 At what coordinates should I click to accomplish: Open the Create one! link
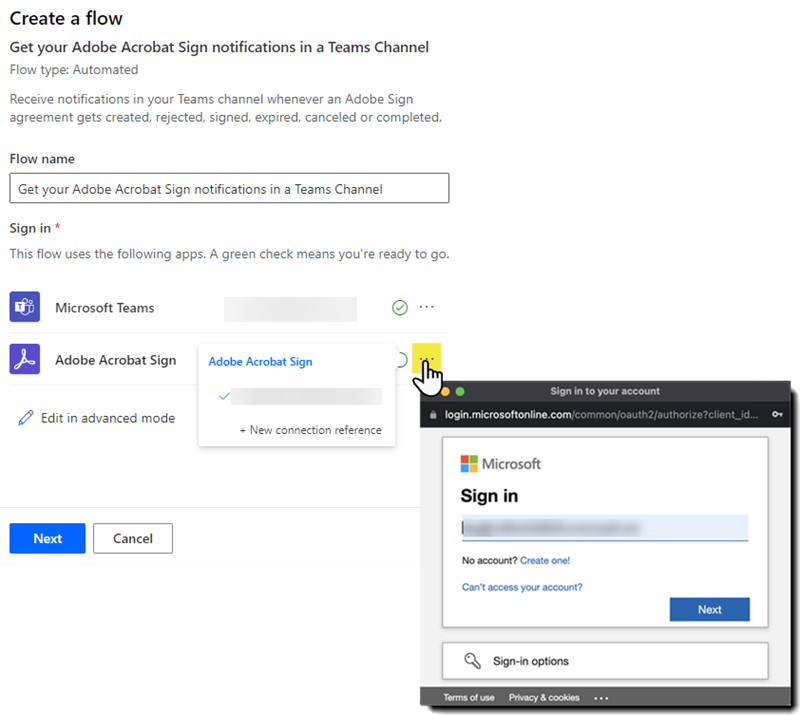point(544,560)
